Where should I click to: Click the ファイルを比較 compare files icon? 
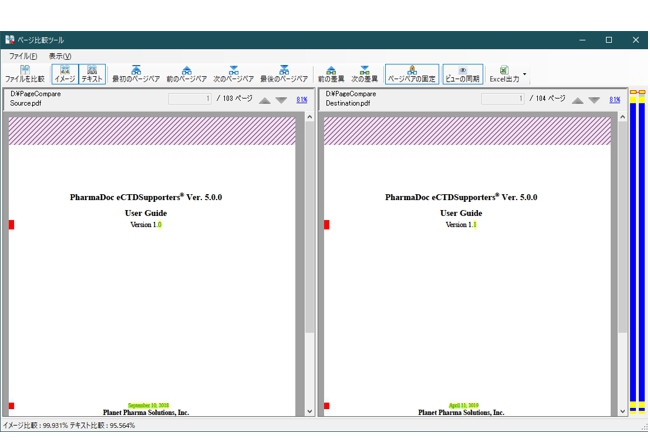[24, 74]
